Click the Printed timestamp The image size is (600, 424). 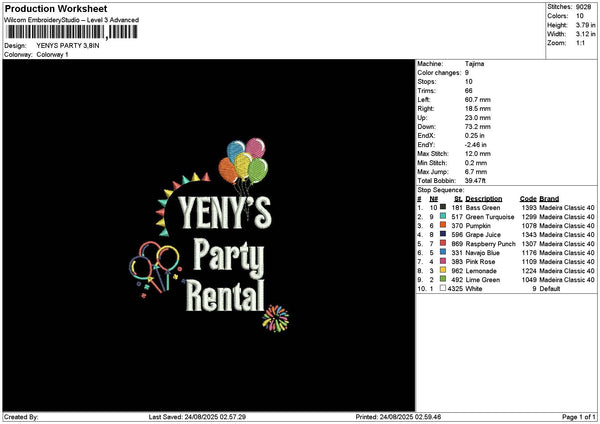[x=398, y=417]
